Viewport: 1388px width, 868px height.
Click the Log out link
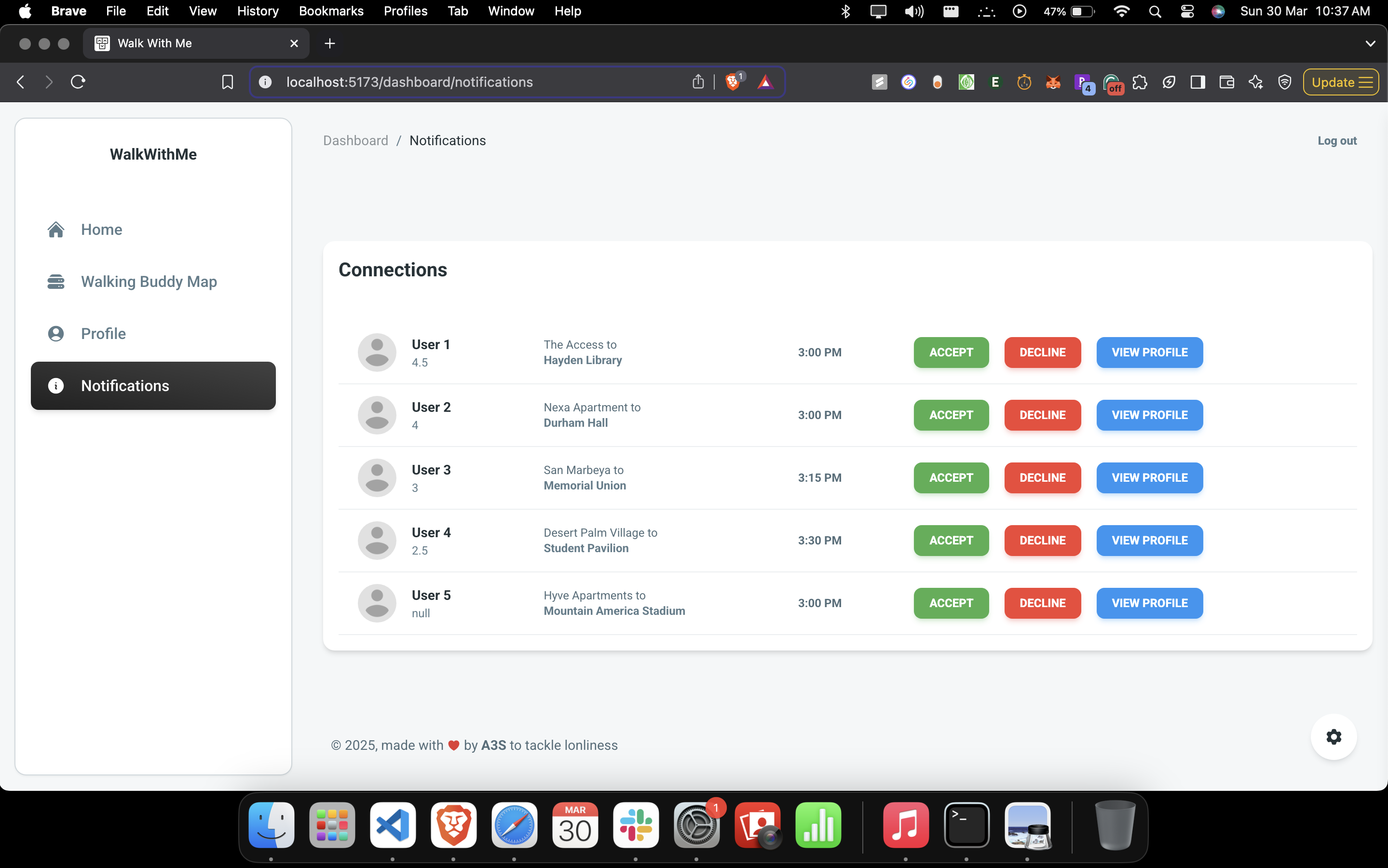pos(1336,141)
